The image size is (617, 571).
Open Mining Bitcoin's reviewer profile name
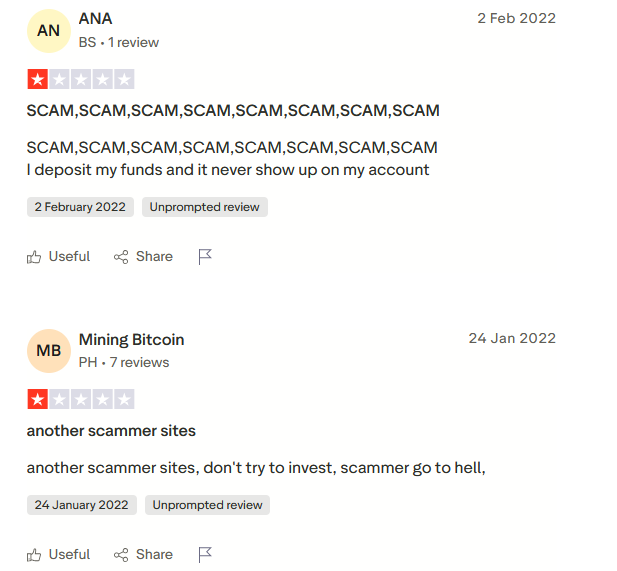point(131,339)
